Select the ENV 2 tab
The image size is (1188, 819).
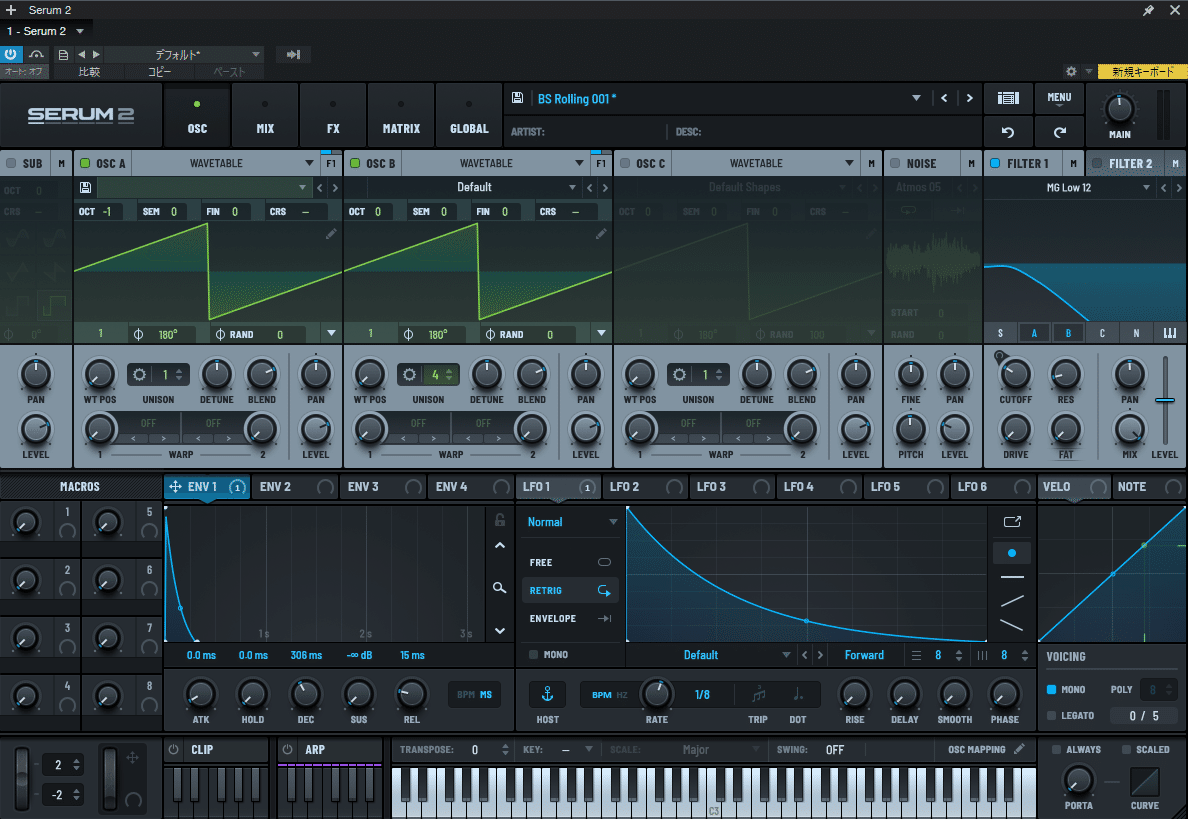(x=295, y=486)
